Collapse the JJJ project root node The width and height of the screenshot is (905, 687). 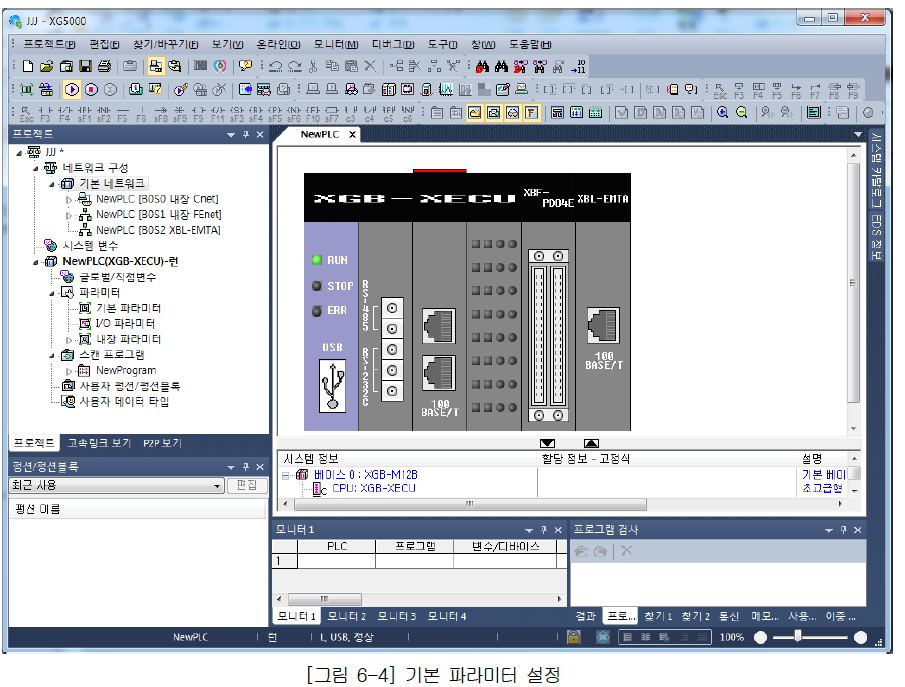coord(19,153)
